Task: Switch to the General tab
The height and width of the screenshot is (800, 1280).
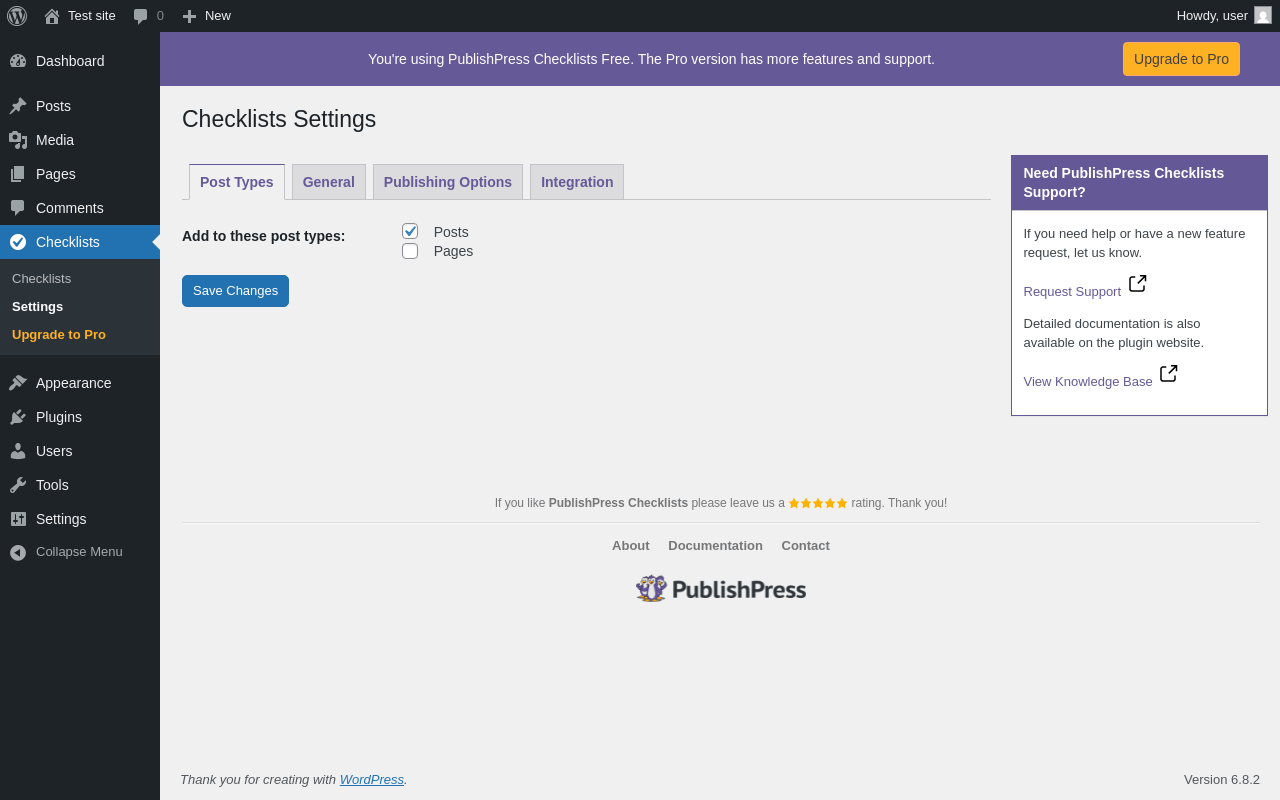Action: [x=329, y=182]
